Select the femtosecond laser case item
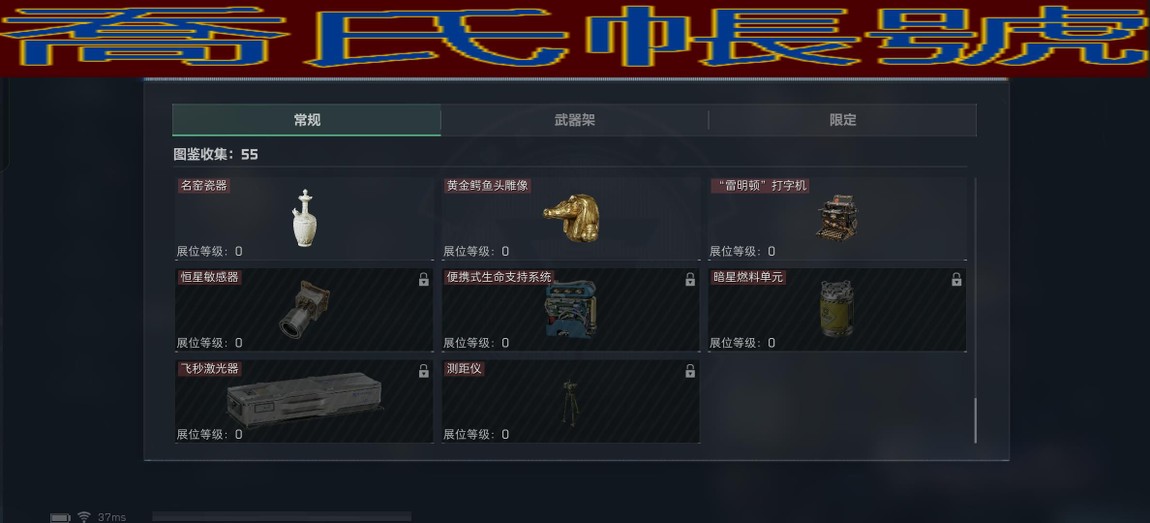Image resolution: width=1150 pixels, height=523 pixels. (304, 400)
